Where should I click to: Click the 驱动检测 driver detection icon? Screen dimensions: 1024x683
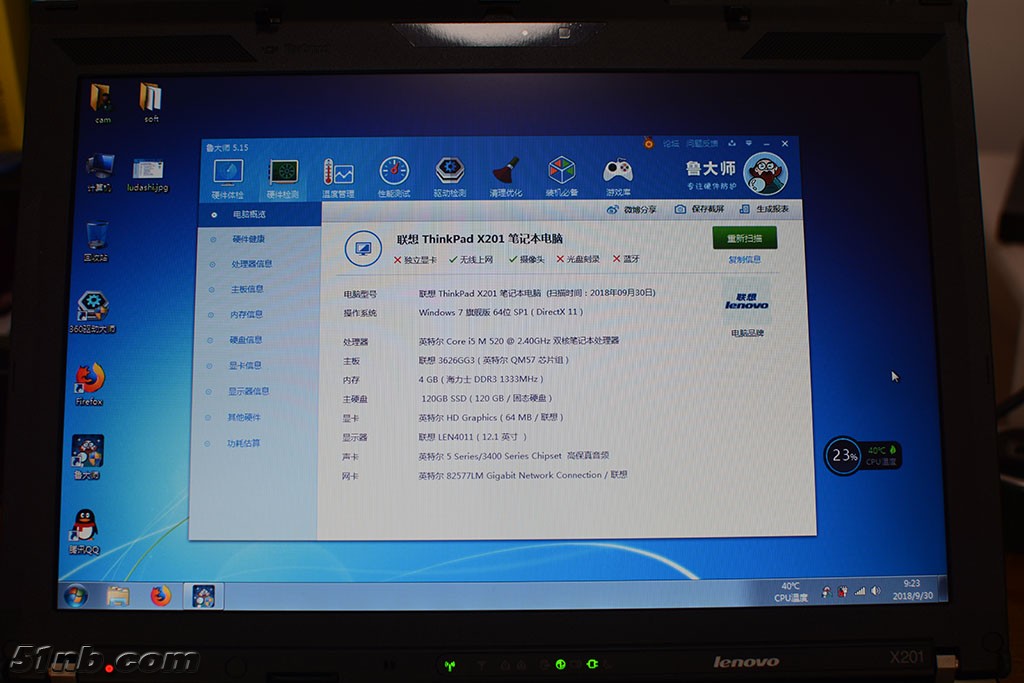[x=450, y=176]
